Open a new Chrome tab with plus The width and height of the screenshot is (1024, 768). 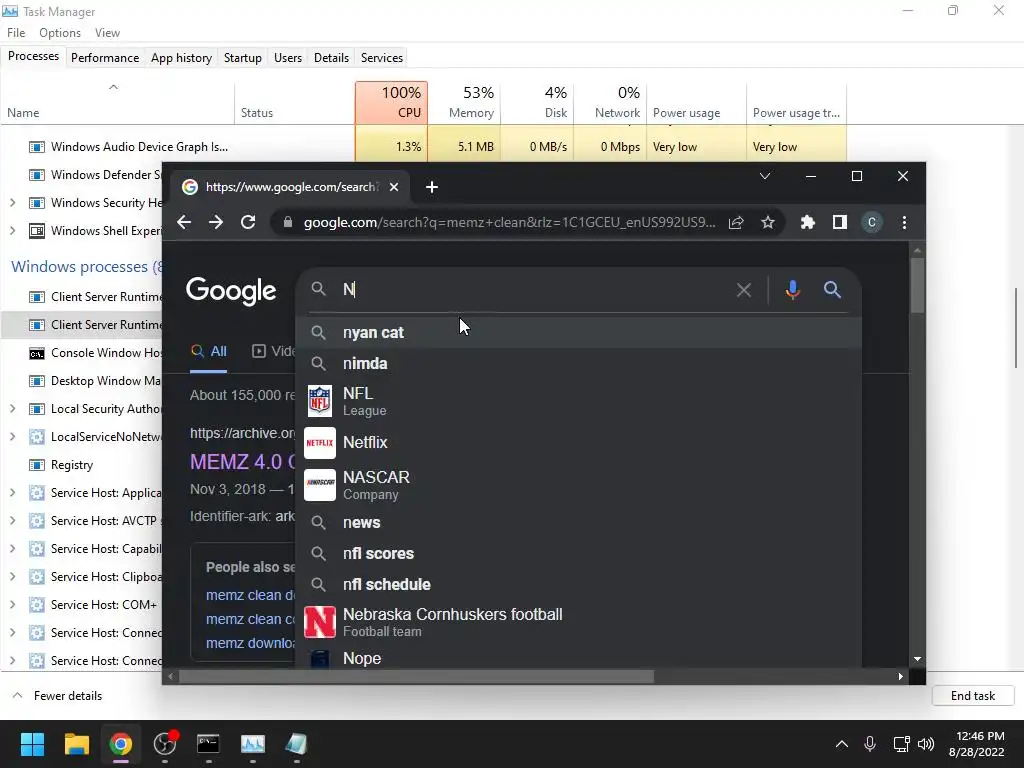(432, 187)
